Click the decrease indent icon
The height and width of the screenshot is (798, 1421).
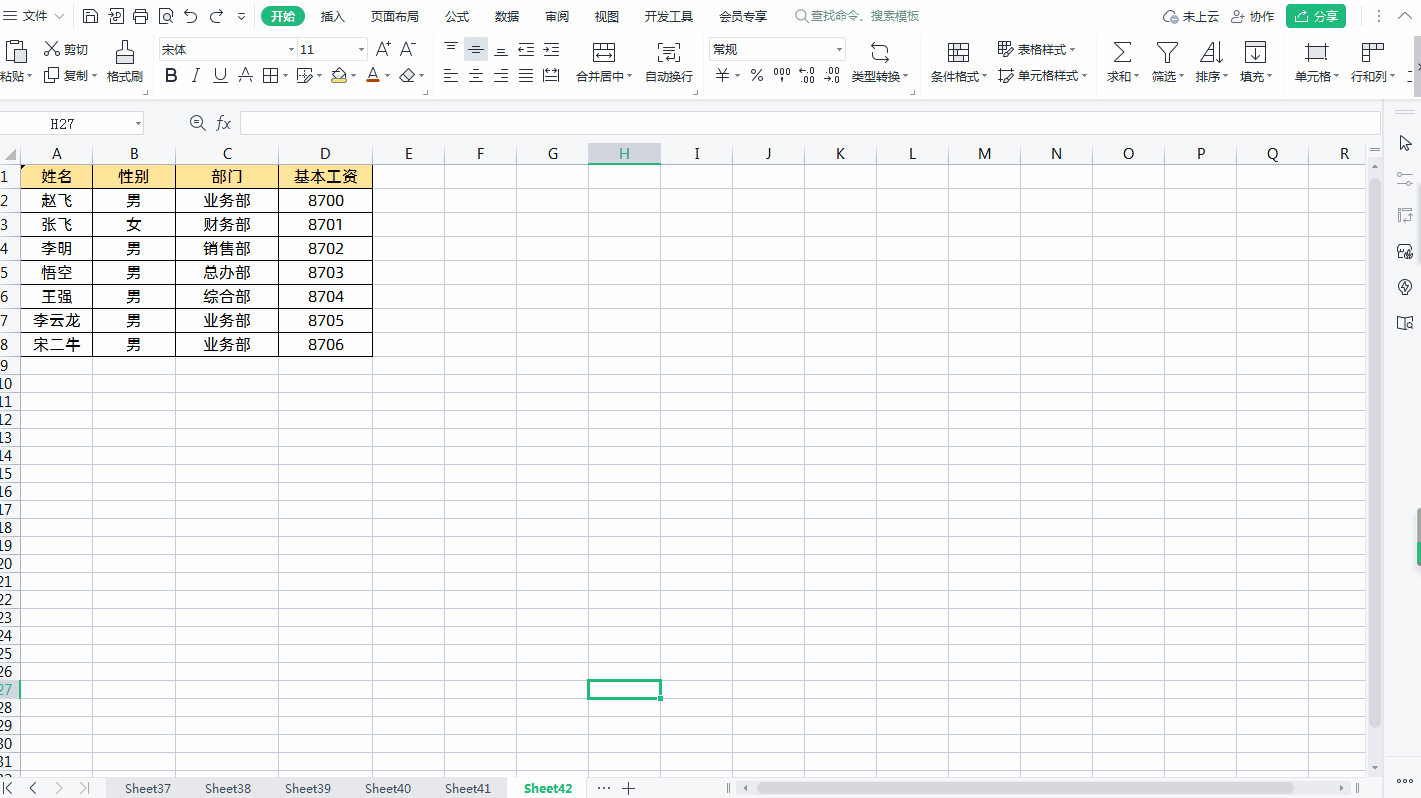point(526,49)
